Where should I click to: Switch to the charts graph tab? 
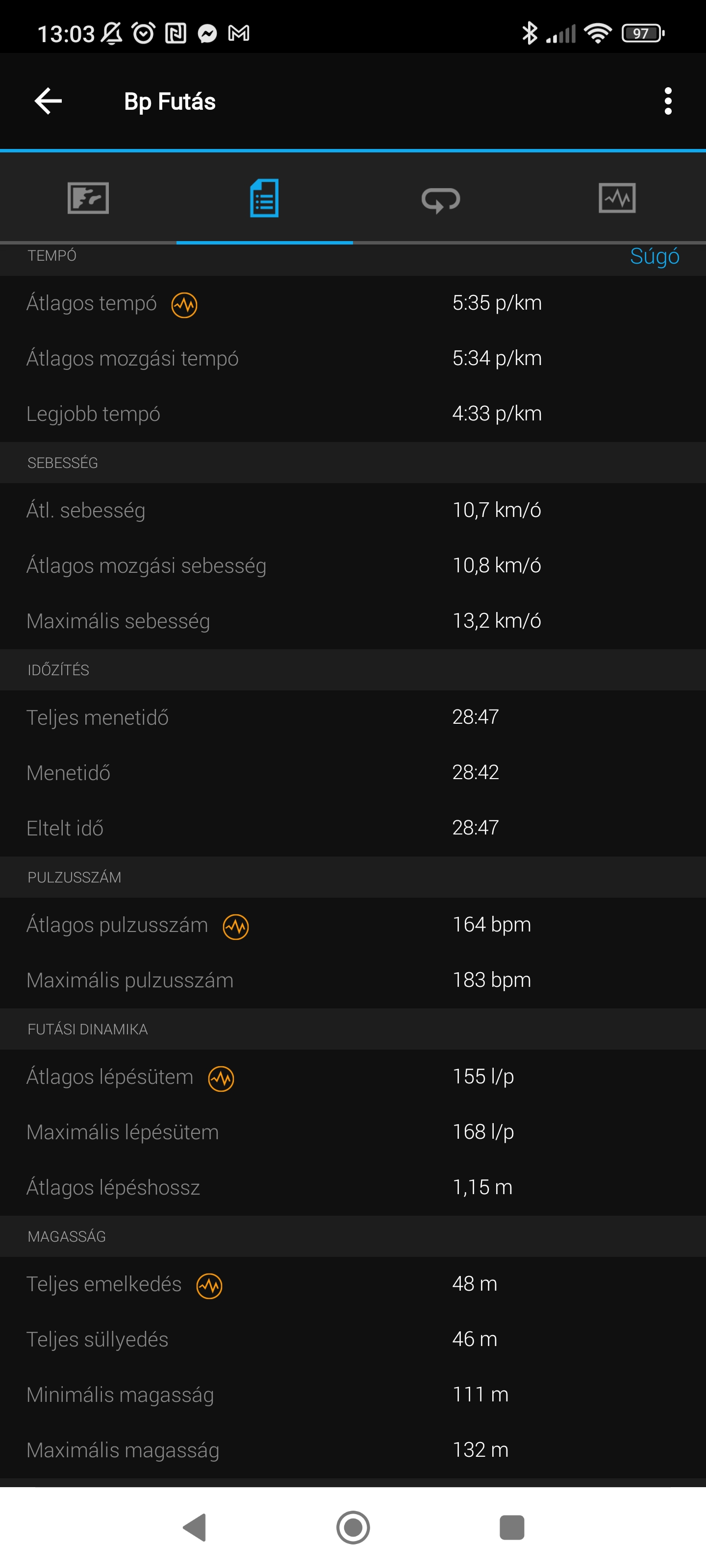click(617, 198)
